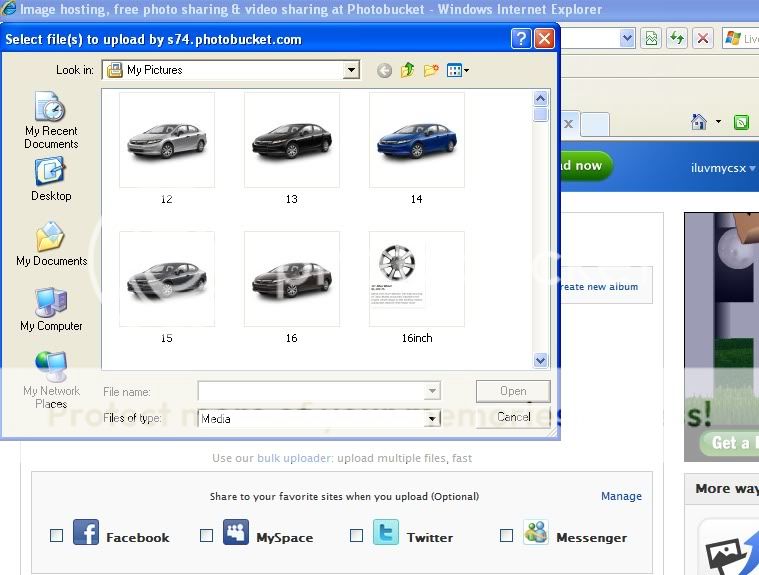
Task: Go to Desktop in the places bar
Action: 50,180
